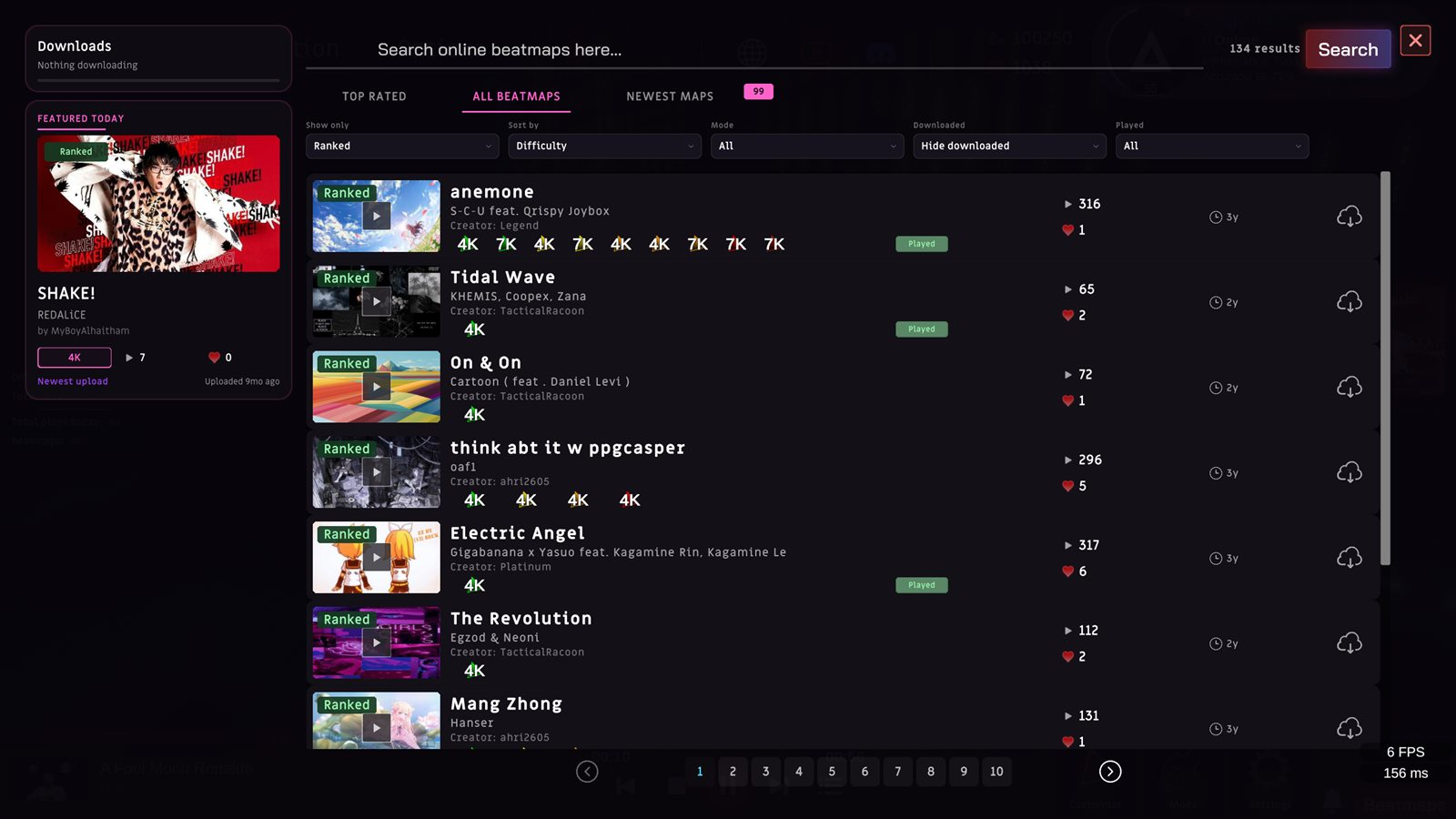Click the heart icon on The Revolution
The width and height of the screenshot is (1456, 819).
[1068, 657]
